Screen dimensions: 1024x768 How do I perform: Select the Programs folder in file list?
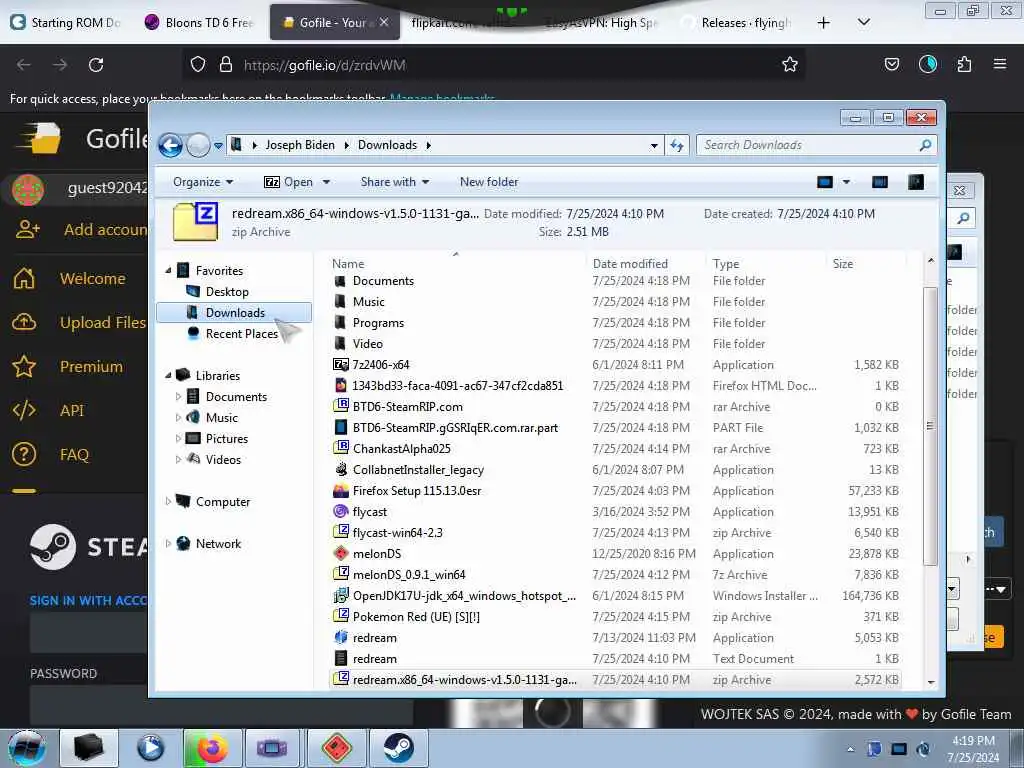coord(378,323)
